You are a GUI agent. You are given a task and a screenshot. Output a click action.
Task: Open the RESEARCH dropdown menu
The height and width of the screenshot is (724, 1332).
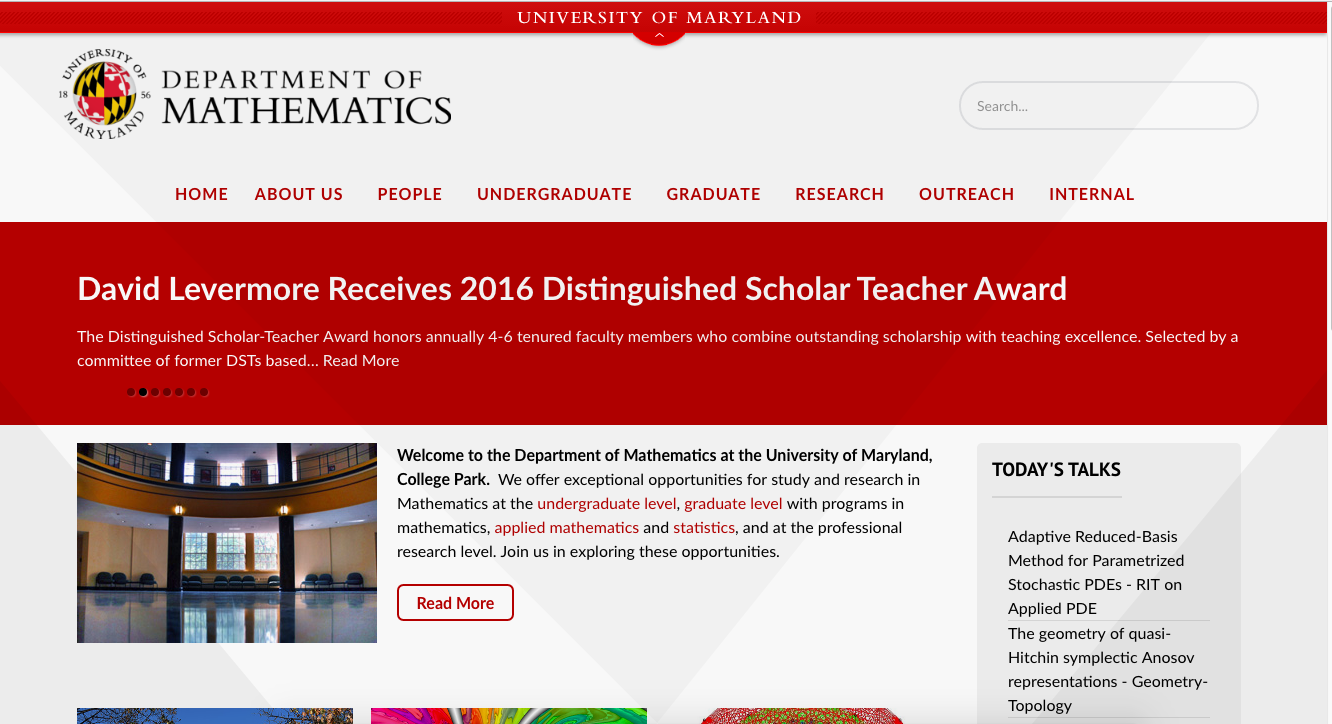(839, 194)
